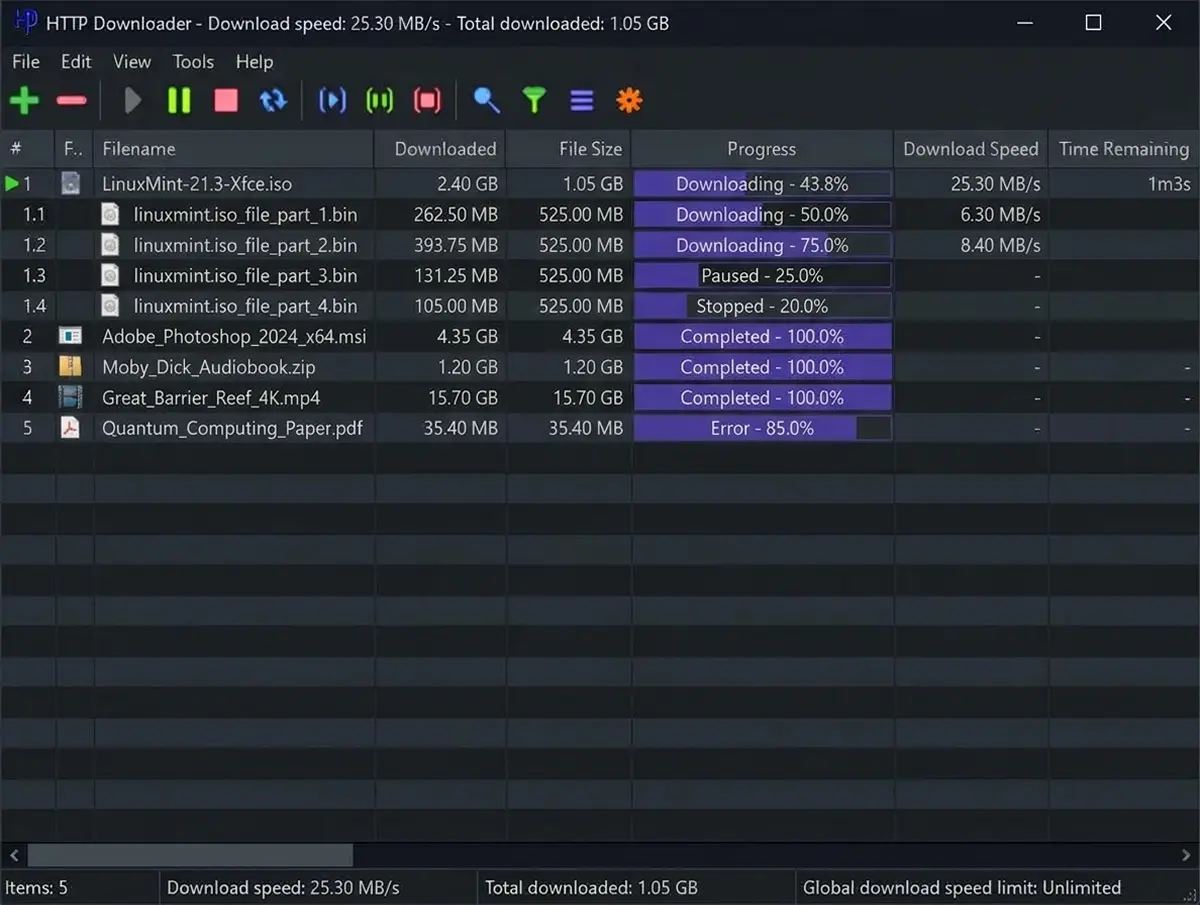Click the Downloading - 75.0% progress bar
This screenshot has height=905, width=1200.
click(x=763, y=245)
